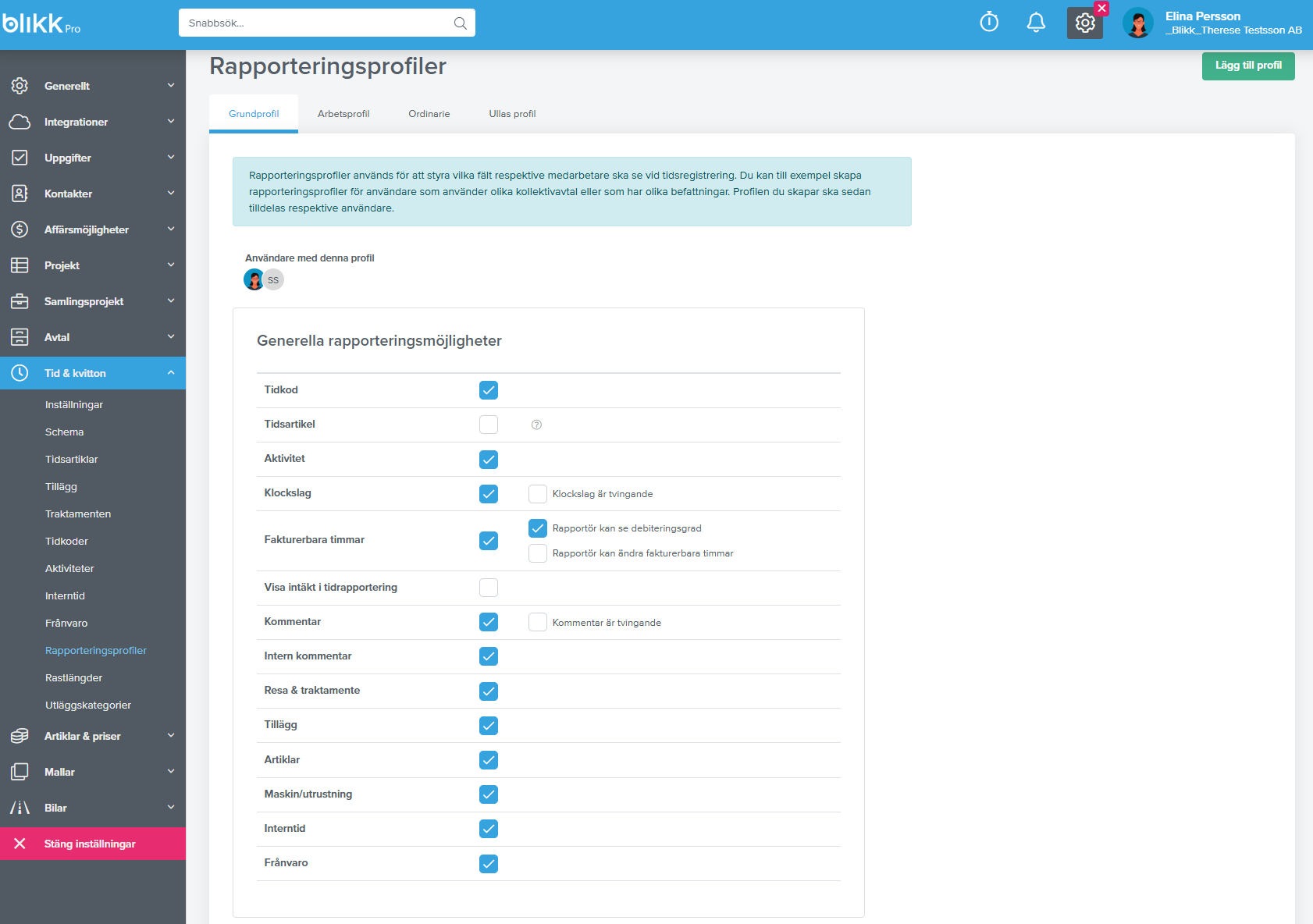The height and width of the screenshot is (924, 1313).
Task: Check Kommentar är tvingande
Action: pos(538,622)
